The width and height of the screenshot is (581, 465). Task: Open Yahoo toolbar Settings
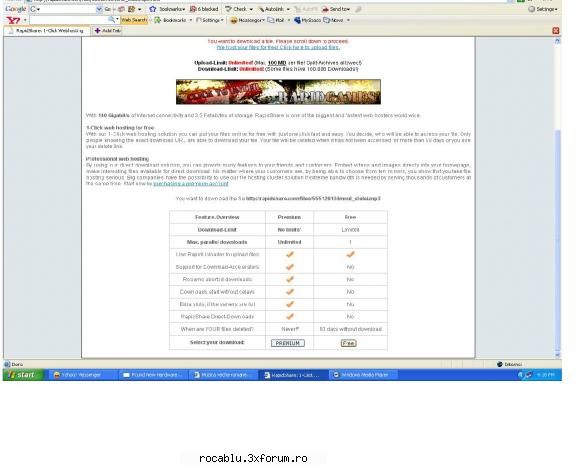click(x=209, y=20)
